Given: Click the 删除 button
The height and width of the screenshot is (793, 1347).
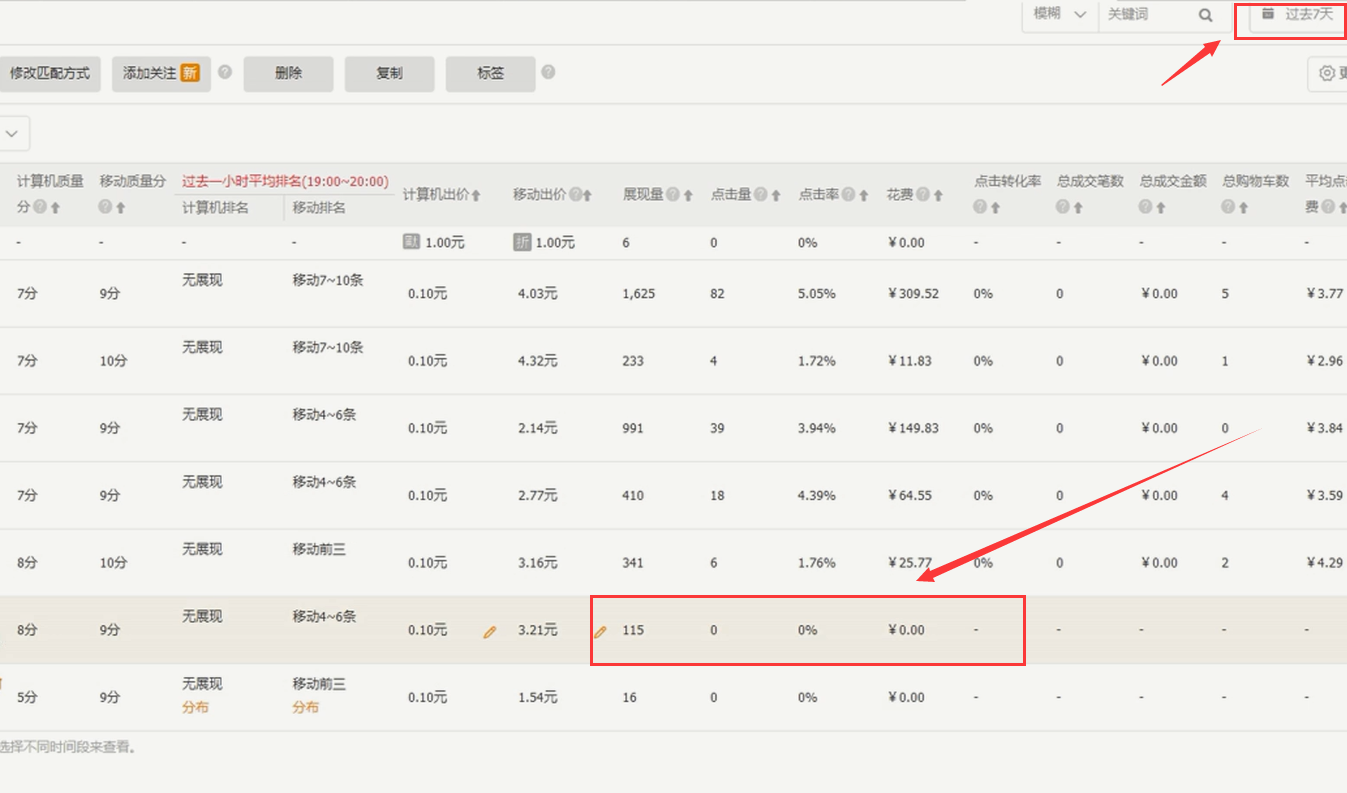Looking at the screenshot, I should tap(288, 74).
